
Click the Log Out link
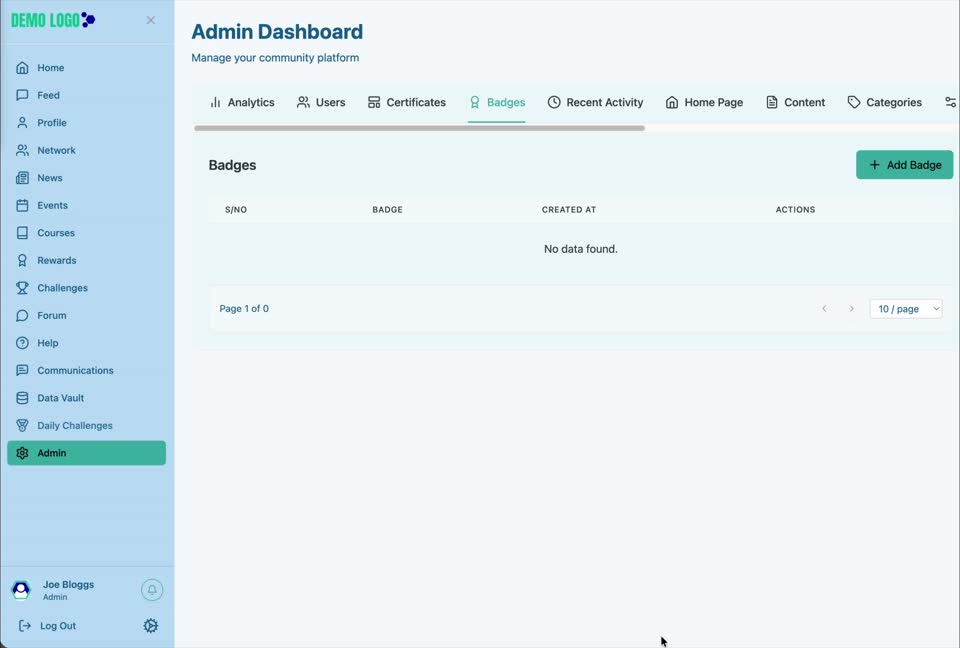[x=47, y=625]
